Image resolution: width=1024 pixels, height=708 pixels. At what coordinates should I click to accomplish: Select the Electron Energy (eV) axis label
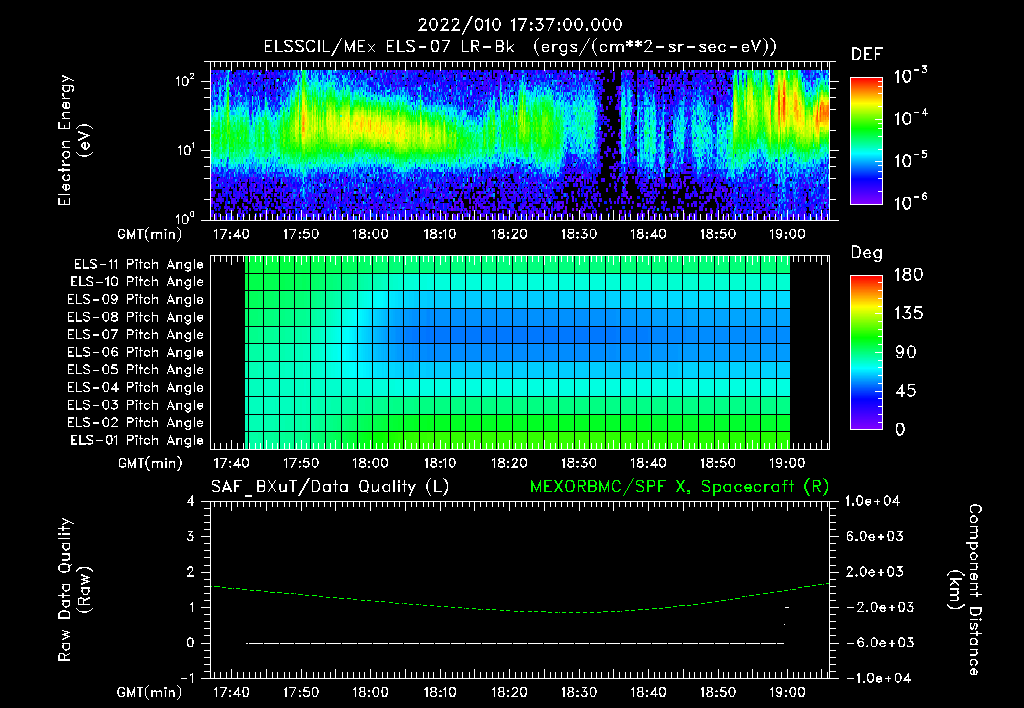[x=74, y=140]
